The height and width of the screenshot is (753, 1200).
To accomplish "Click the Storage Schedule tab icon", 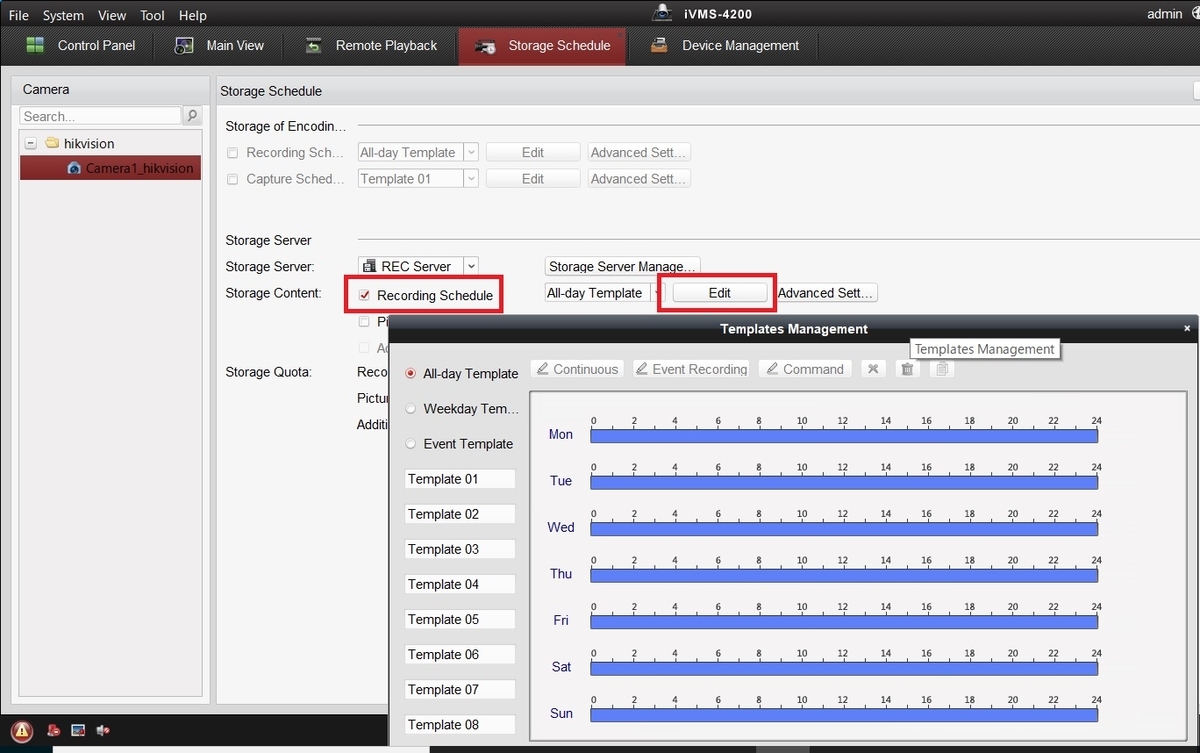I will tap(486, 46).
